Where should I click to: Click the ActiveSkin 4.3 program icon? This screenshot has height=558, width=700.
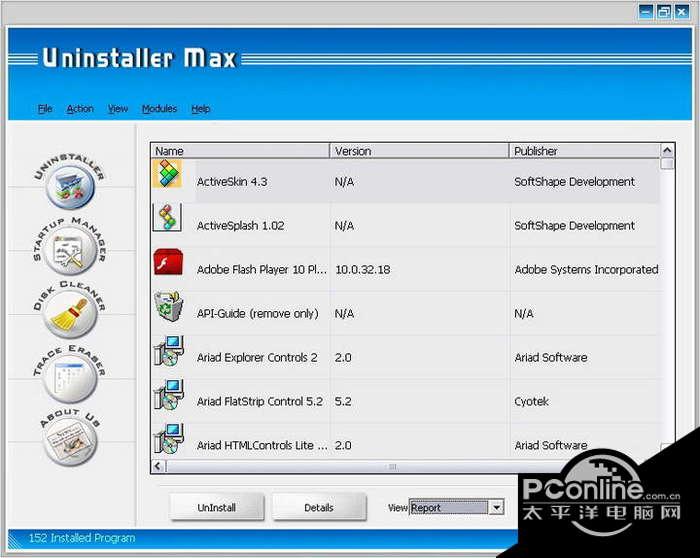tap(167, 173)
